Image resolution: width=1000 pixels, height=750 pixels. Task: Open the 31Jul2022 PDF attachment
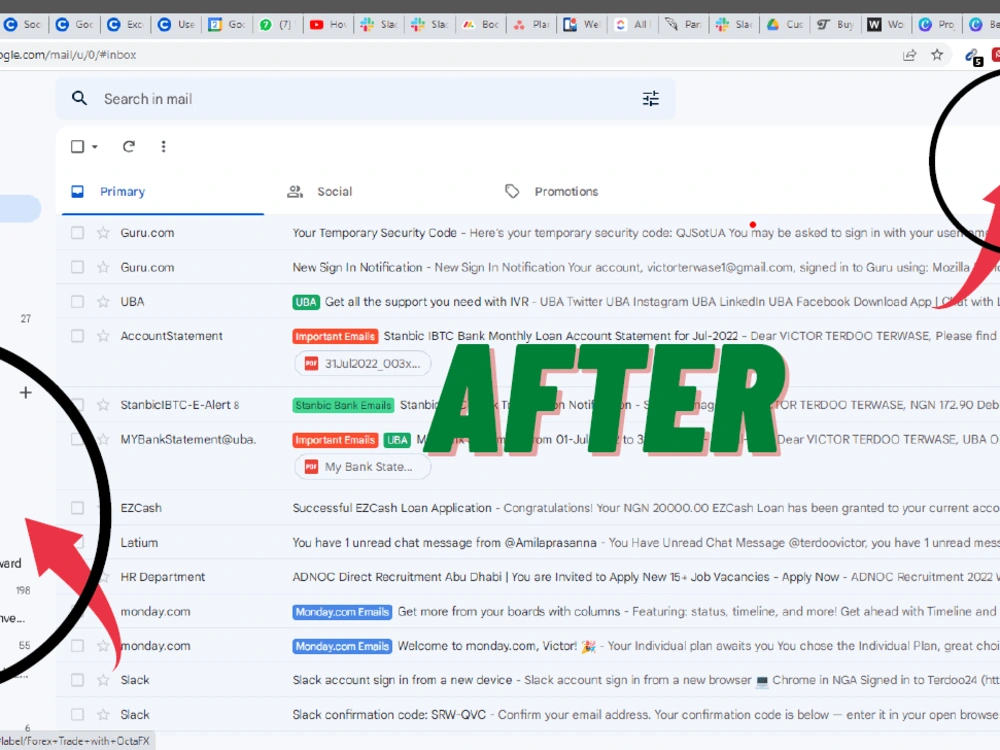coord(362,364)
